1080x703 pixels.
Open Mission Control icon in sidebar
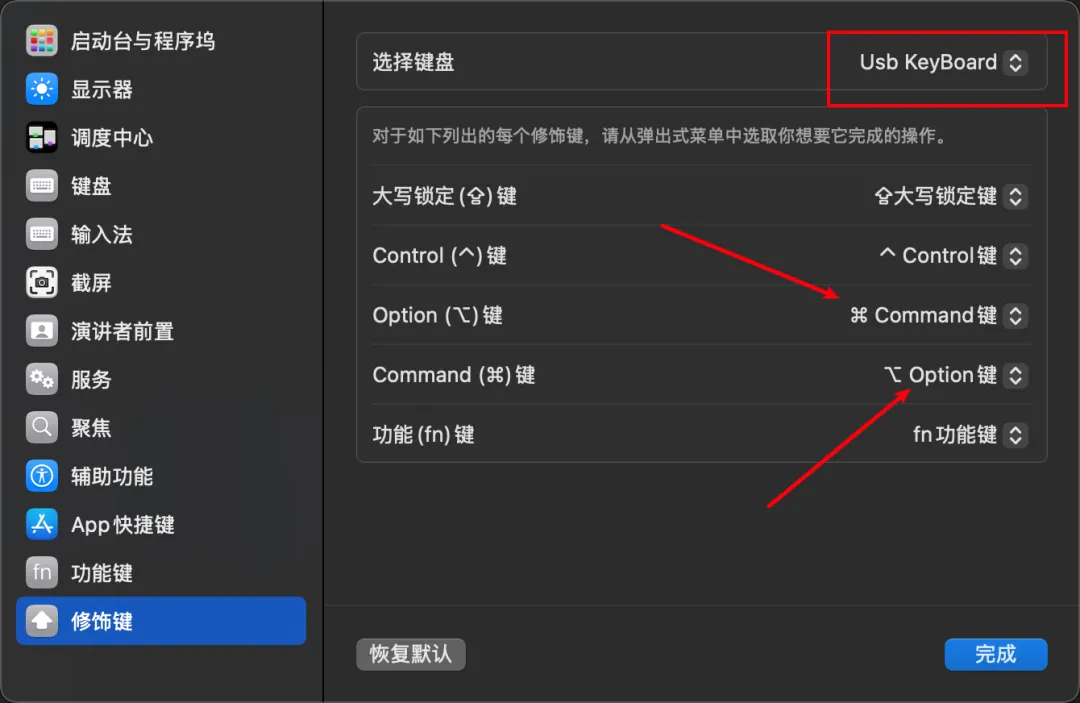tap(41, 138)
